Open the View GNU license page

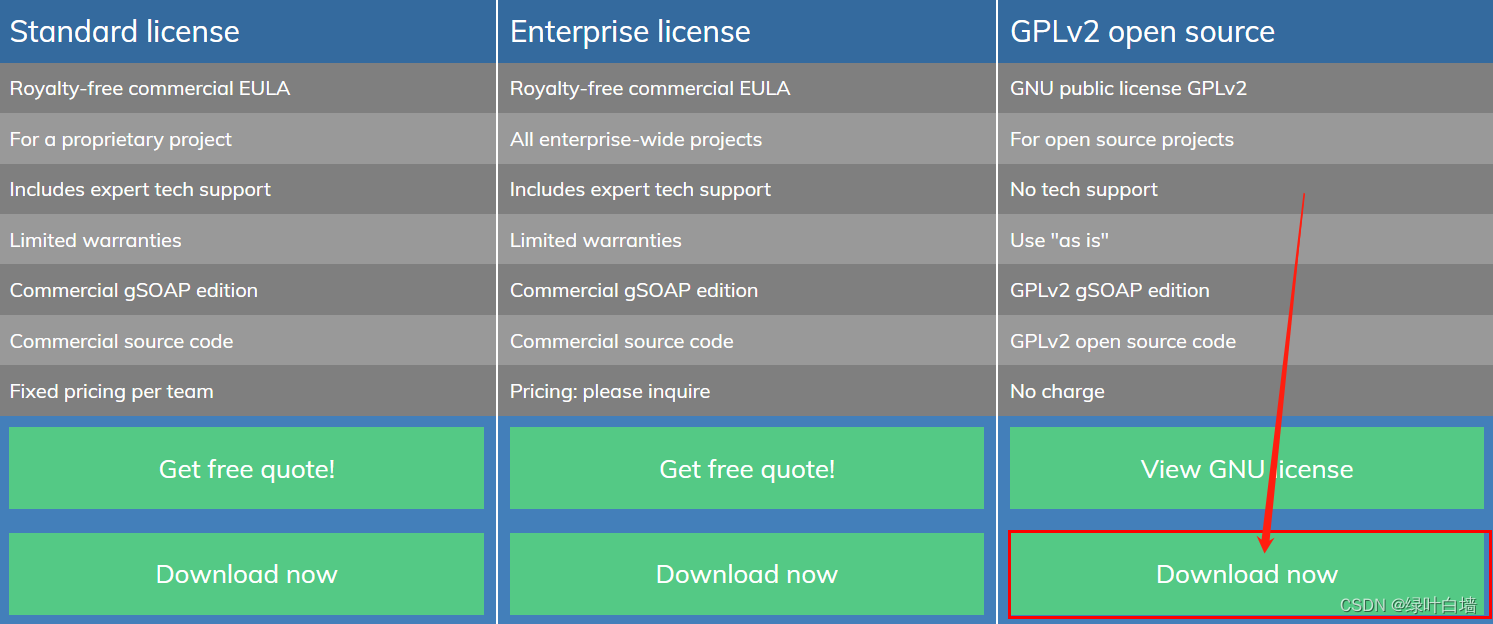[x=1246, y=468]
